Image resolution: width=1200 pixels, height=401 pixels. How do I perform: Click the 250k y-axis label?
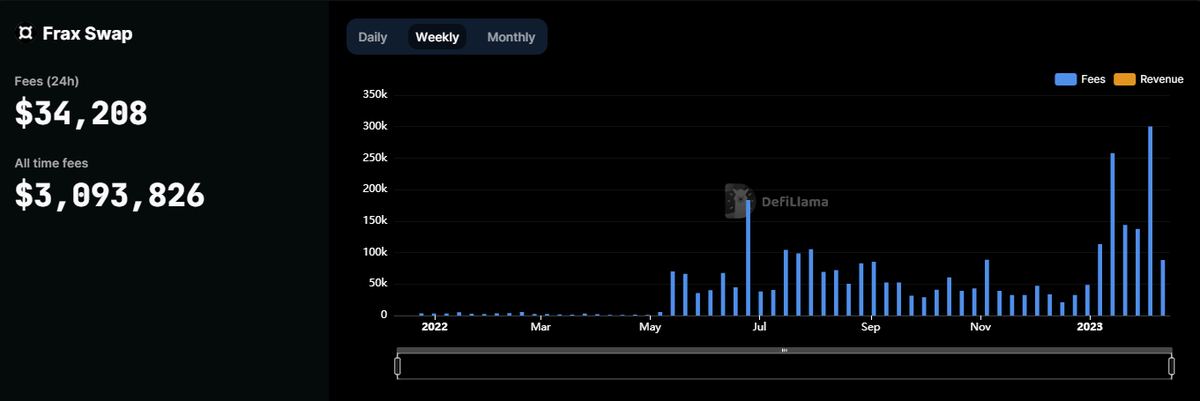373,158
